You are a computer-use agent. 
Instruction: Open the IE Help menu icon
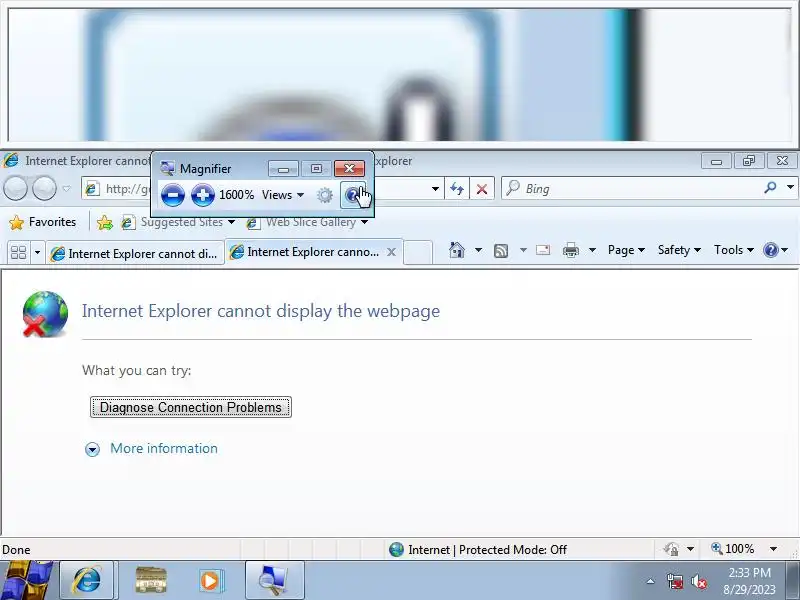point(776,250)
